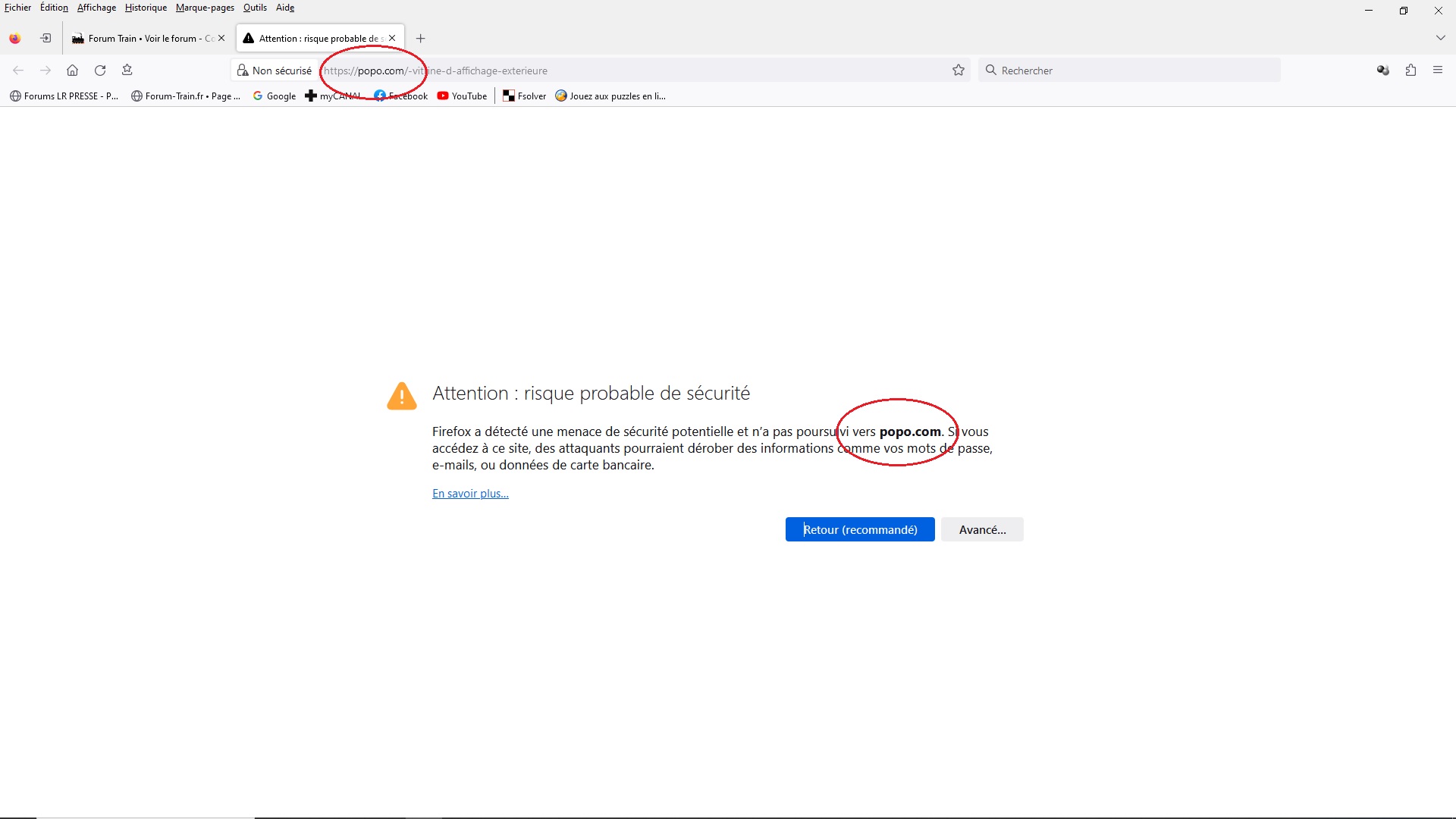Viewport: 1456px width, 819px height.
Task: Expand the list all tabs chevron
Action: [1440, 38]
